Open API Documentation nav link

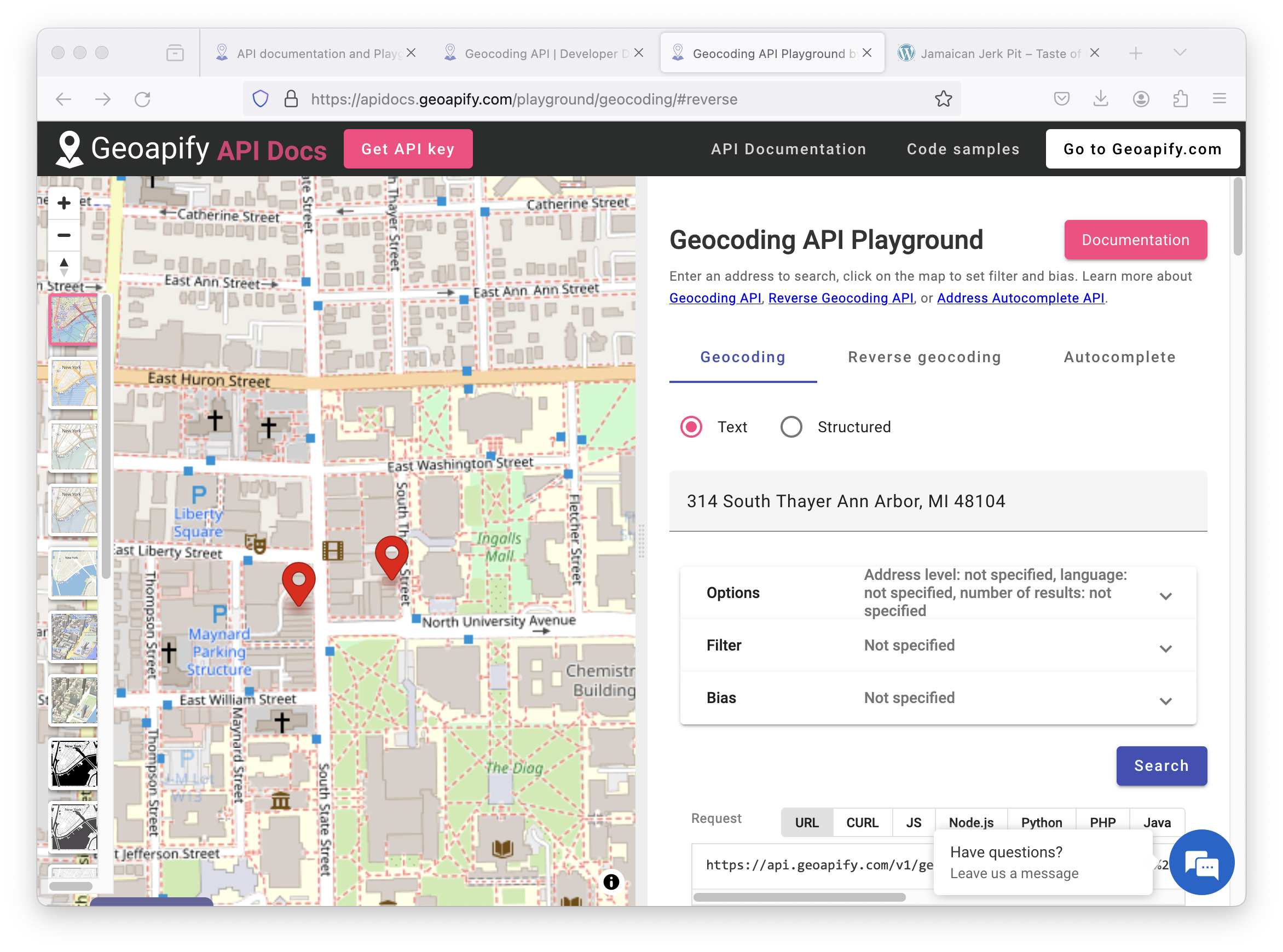[788, 149]
